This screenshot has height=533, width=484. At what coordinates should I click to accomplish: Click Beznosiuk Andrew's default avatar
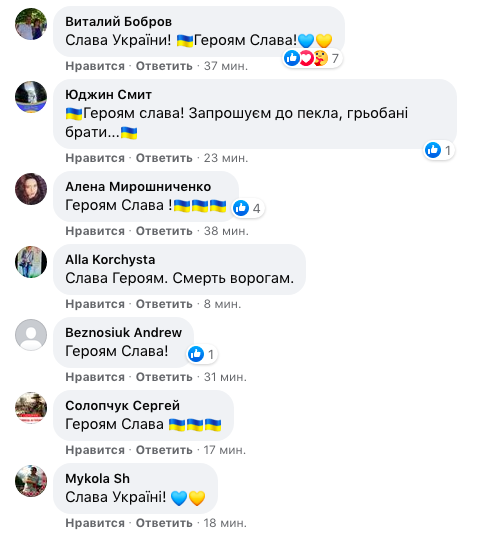pos(31,335)
